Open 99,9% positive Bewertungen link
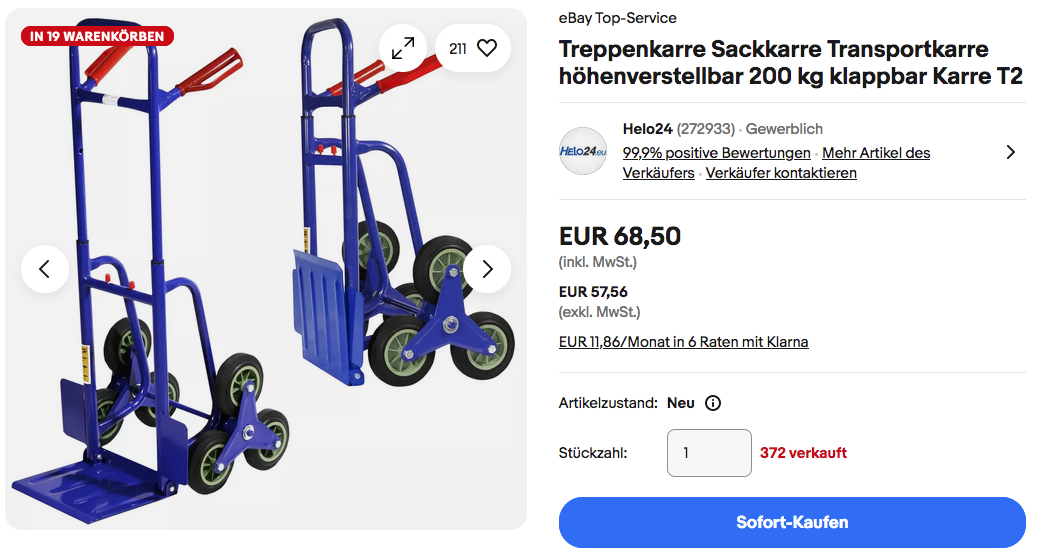This screenshot has height=552, width=1040. [716, 153]
